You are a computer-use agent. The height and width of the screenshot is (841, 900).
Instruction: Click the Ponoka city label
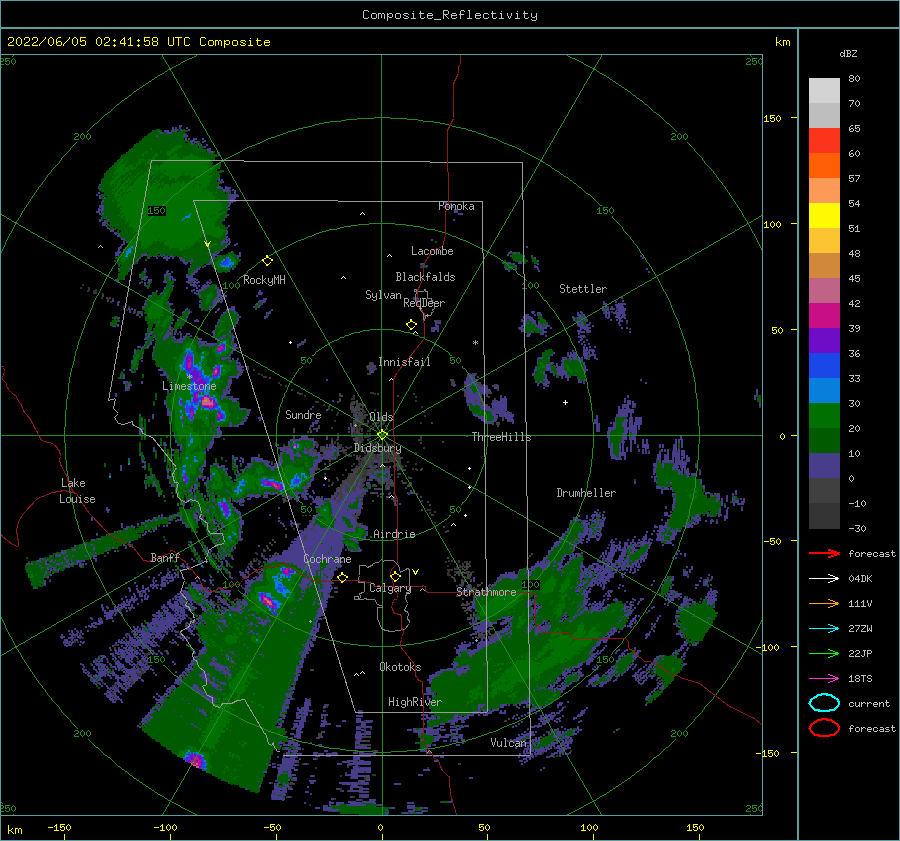456,206
